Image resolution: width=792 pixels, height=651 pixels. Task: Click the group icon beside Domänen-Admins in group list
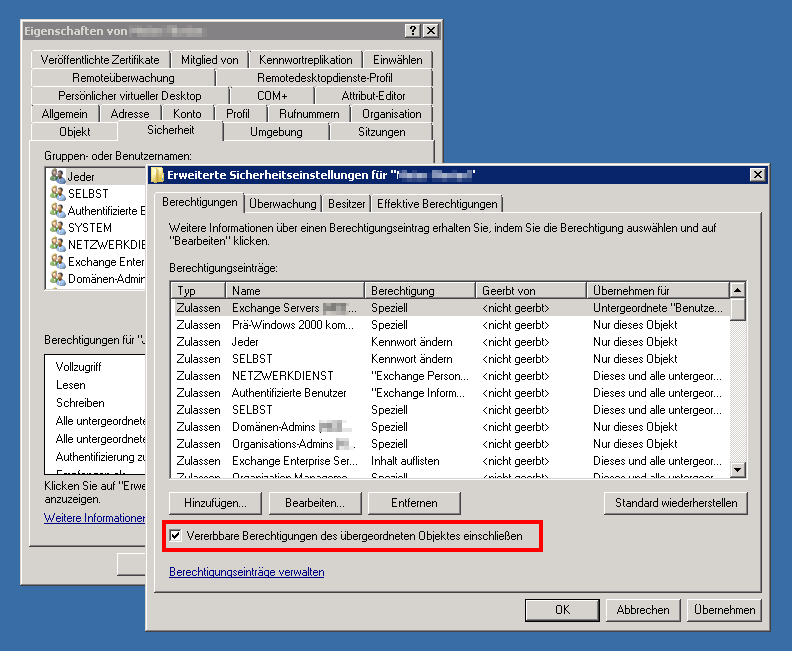pyautogui.click(x=58, y=278)
